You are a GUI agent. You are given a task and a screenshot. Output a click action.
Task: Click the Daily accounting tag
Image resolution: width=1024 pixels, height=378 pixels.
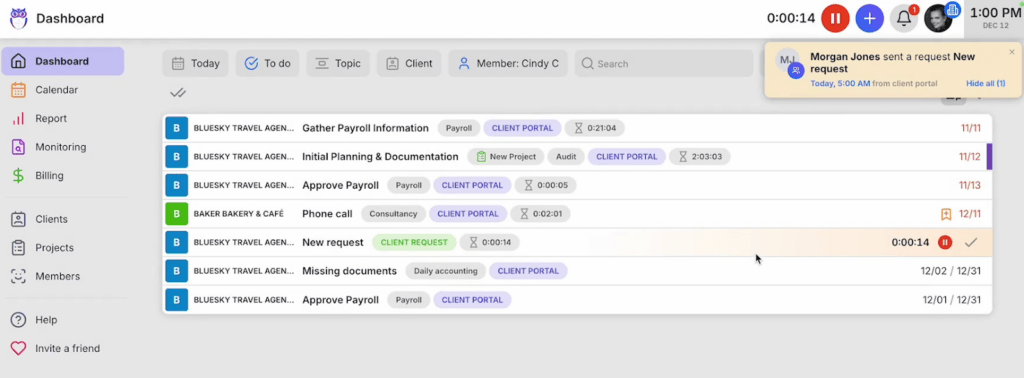coord(445,271)
